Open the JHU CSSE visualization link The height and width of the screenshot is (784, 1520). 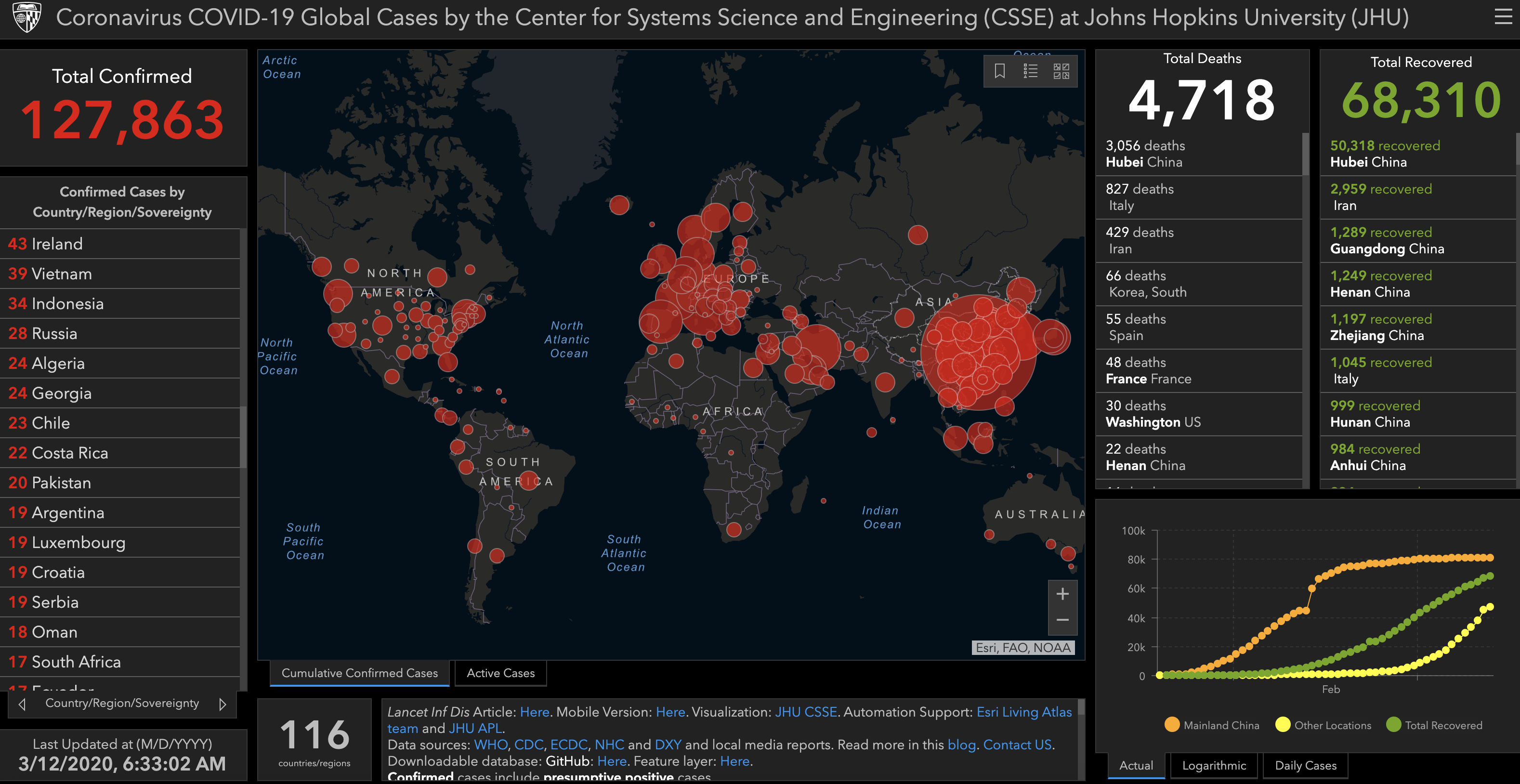click(805, 712)
